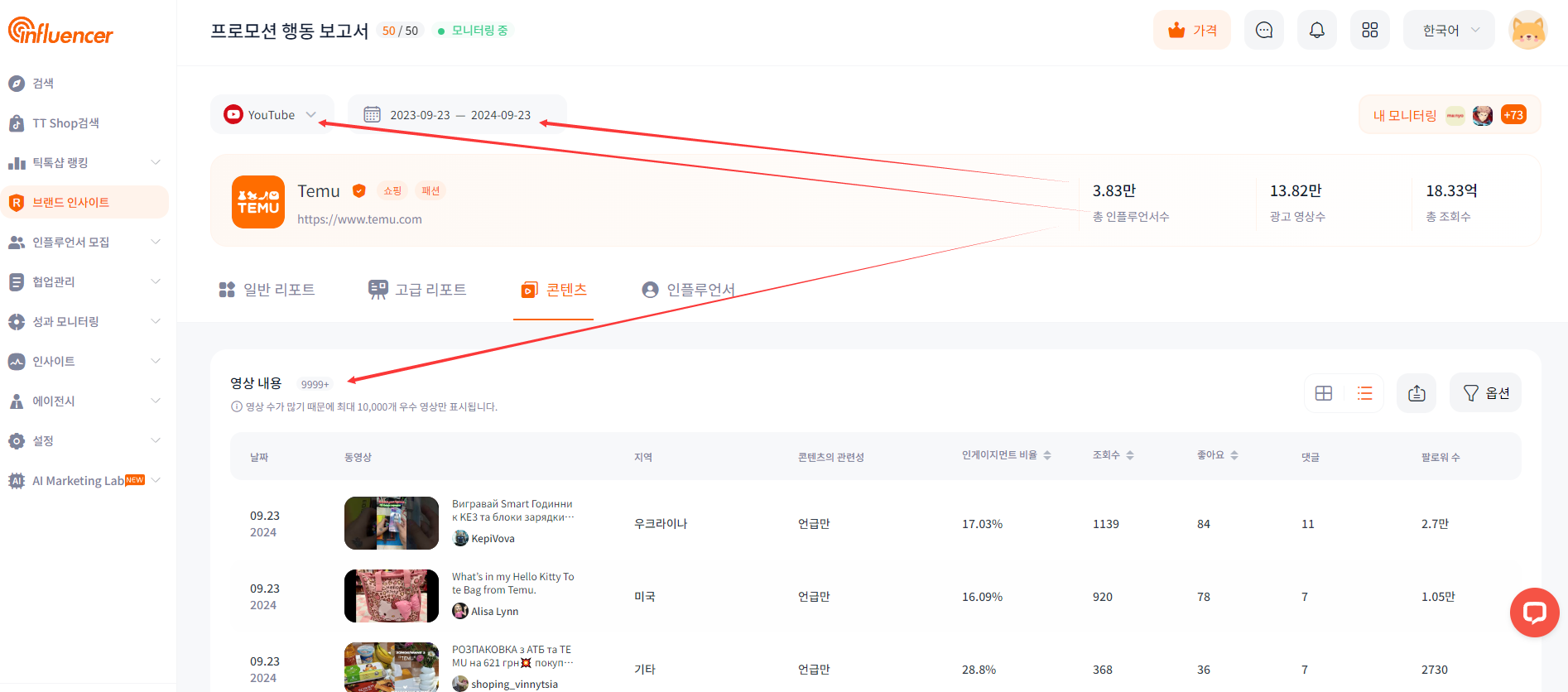Screen dimensions: 1568x692
Task: Click the 패션 tag
Action: tap(430, 190)
